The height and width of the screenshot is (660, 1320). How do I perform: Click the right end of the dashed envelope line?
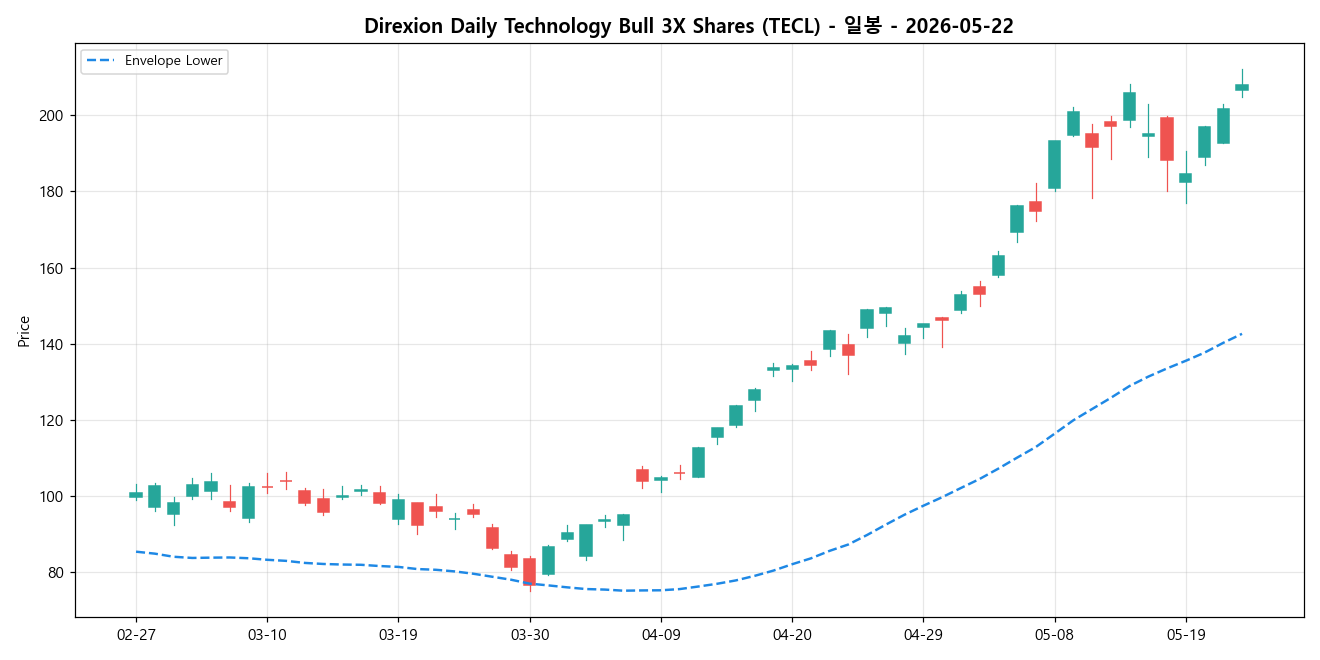pos(1241,334)
